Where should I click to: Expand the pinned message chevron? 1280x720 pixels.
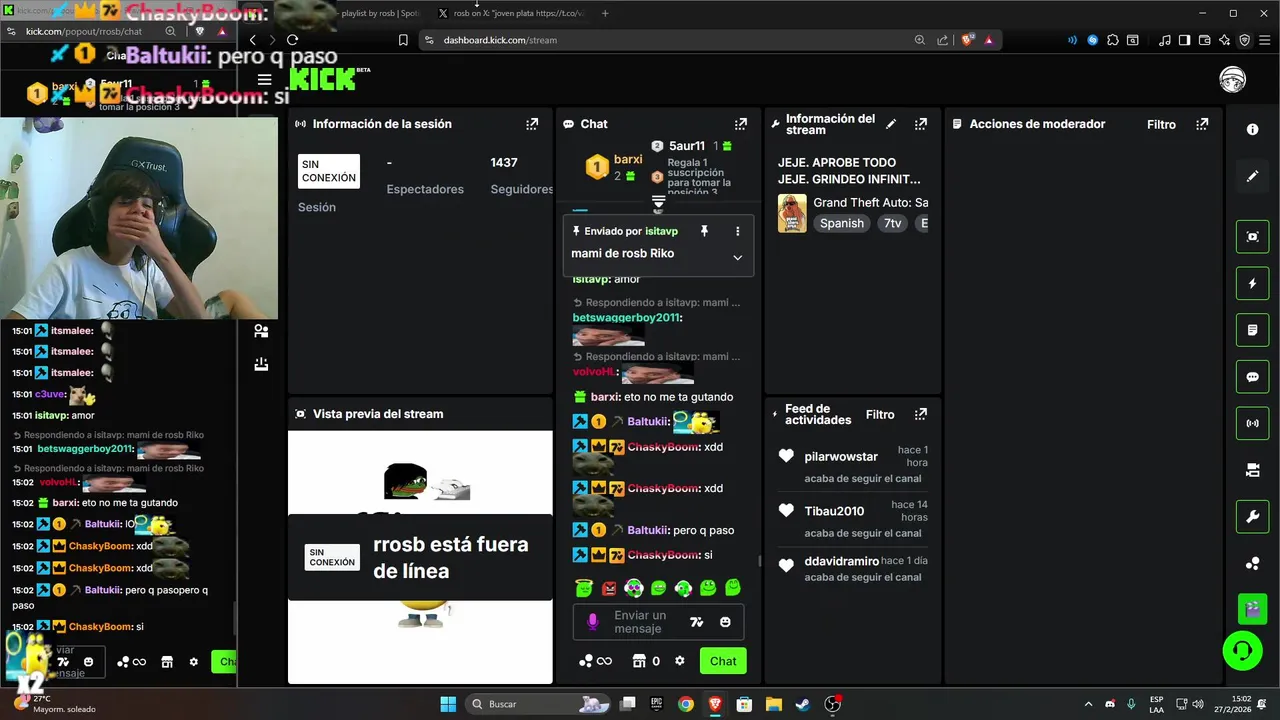(738, 257)
